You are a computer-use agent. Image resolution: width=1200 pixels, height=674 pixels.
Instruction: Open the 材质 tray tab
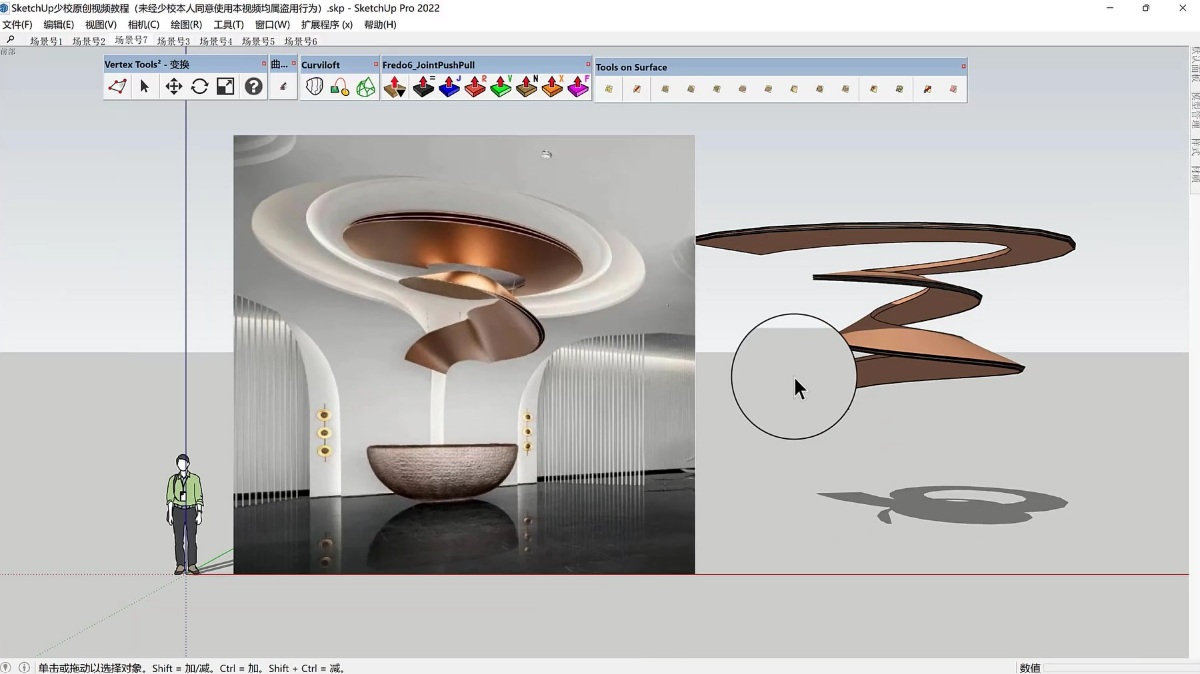(x=1194, y=174)
